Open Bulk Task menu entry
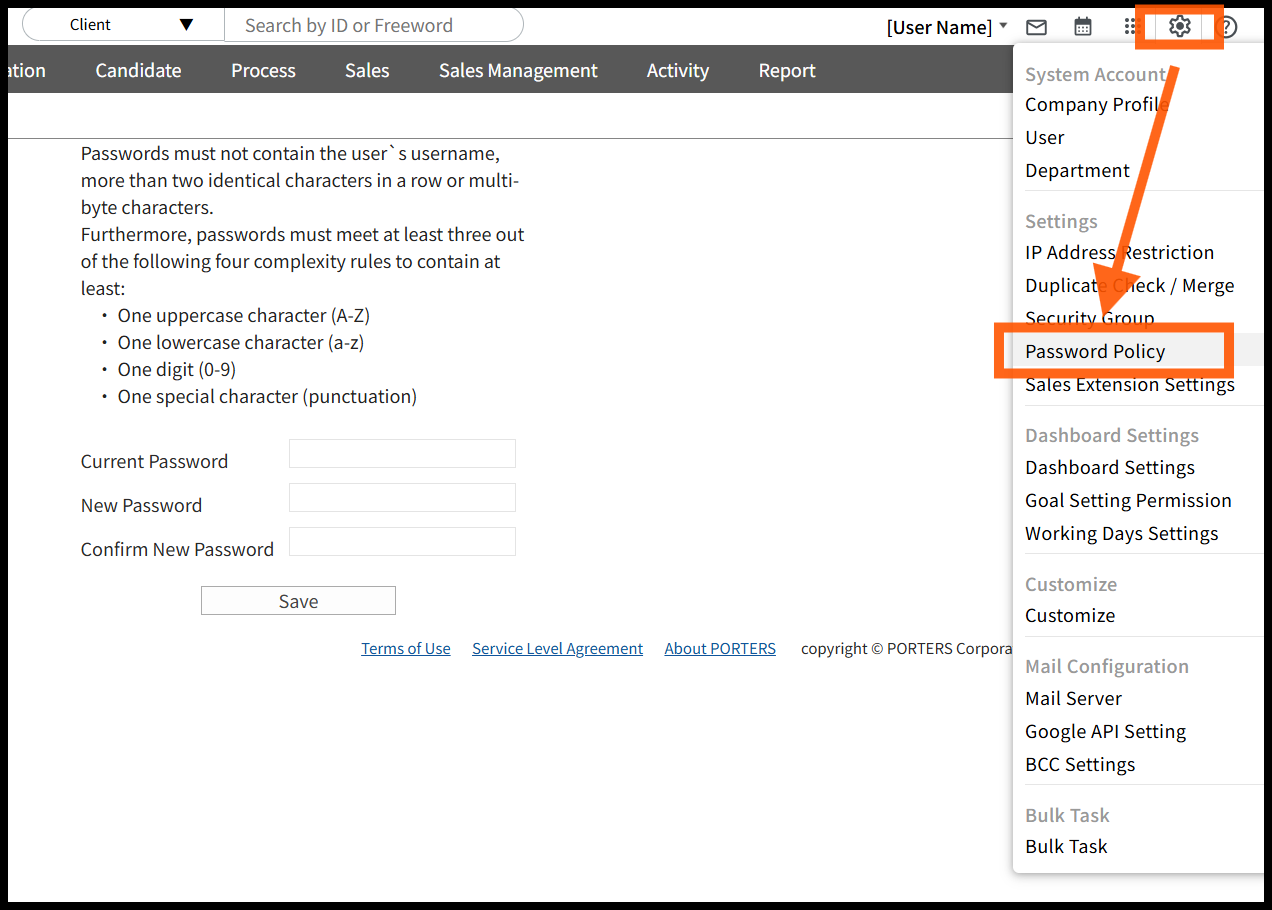 pos(1066,846)
